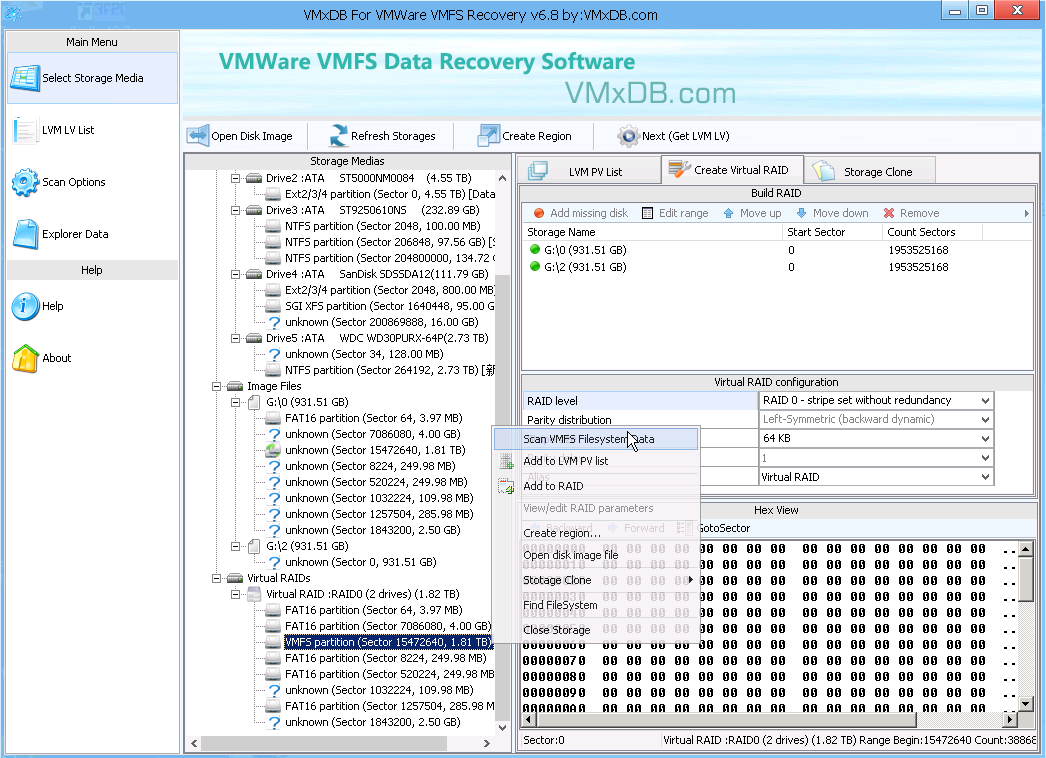This screenshot has width=1046, height=758.
Task: Click the Hex View scroll-up arrow
Action: (x=1026, y=548)
